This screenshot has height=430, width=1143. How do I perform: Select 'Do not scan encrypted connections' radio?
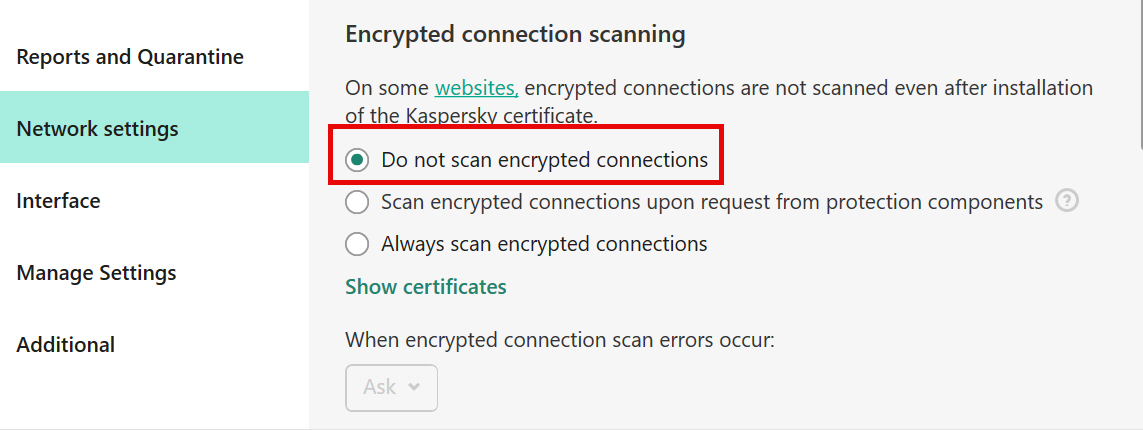tap(357, 160)
